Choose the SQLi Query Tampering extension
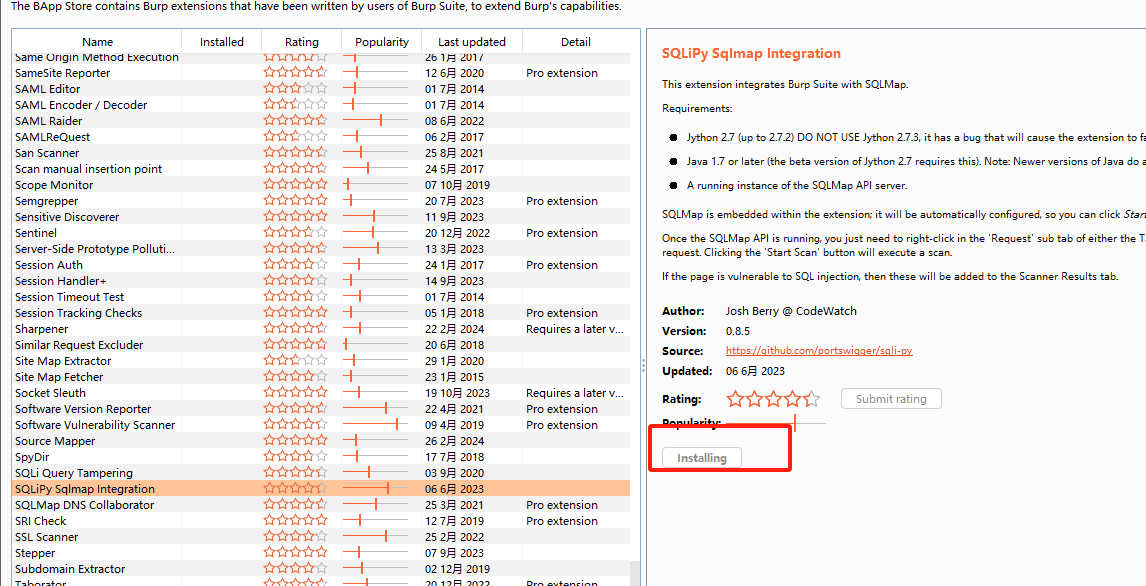The height and width of the screenshot is (586, 1146). point(322,473)
